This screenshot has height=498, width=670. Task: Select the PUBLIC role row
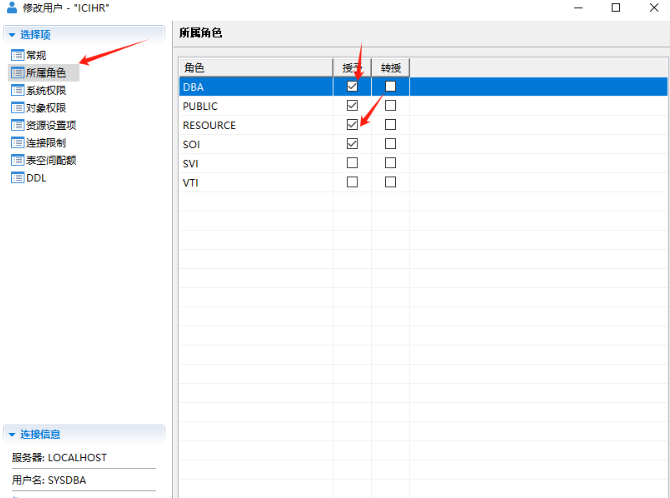coord(423,106)
